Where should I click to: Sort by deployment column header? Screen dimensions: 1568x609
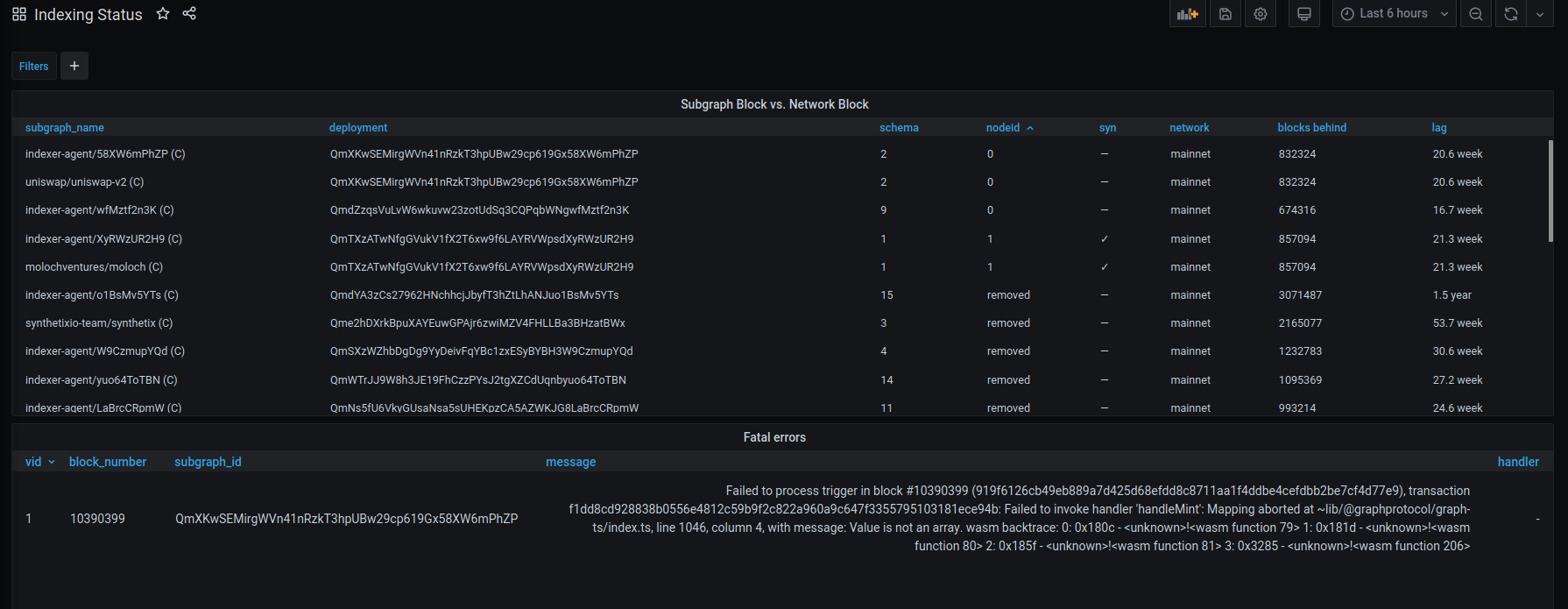tap(358, 128)
